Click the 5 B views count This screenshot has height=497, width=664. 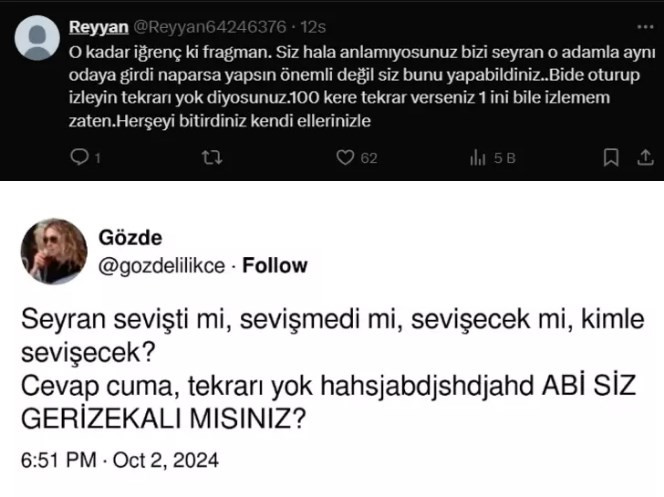point(504,157)
